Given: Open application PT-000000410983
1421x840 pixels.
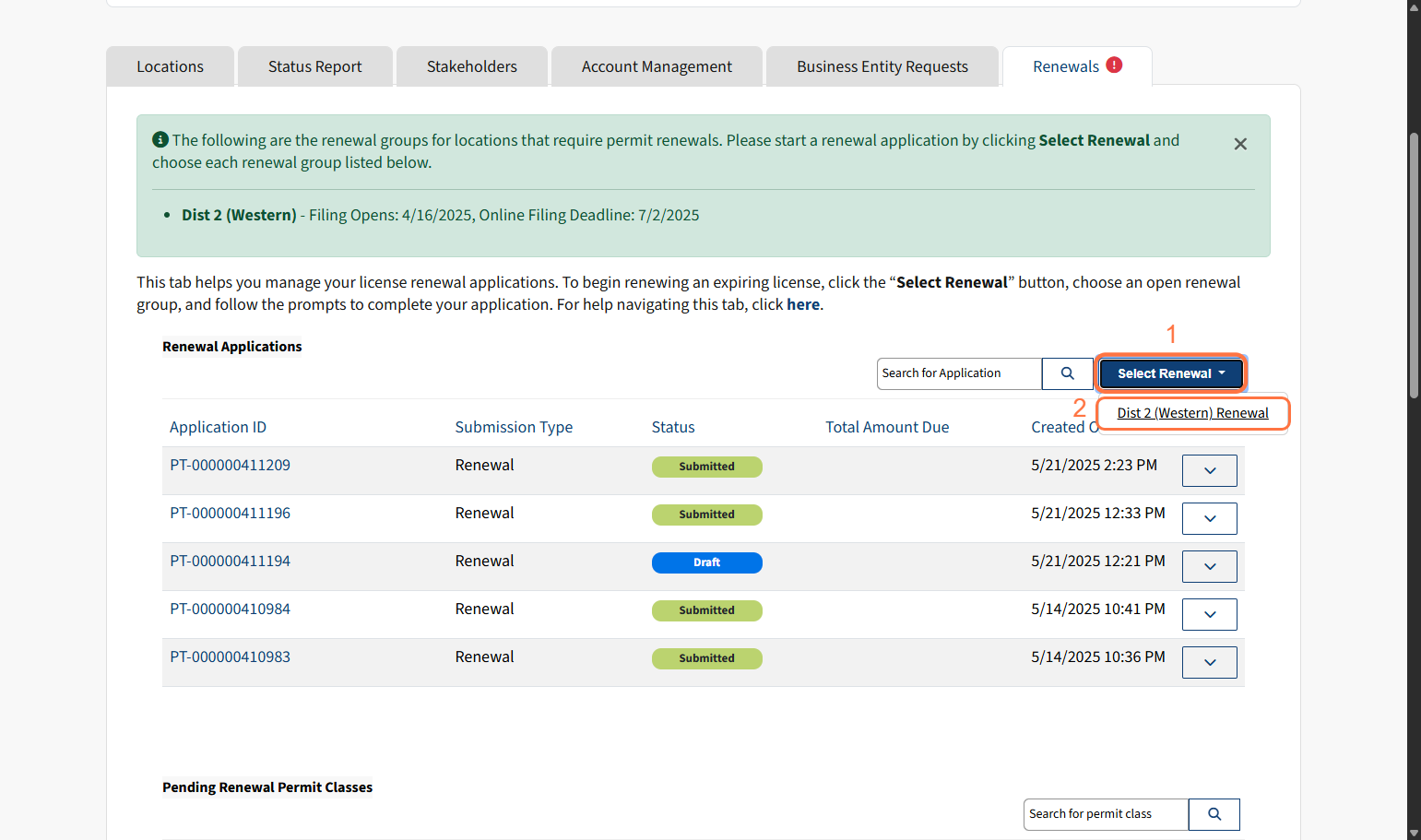Looking at the screenshot, I should 230,657.
